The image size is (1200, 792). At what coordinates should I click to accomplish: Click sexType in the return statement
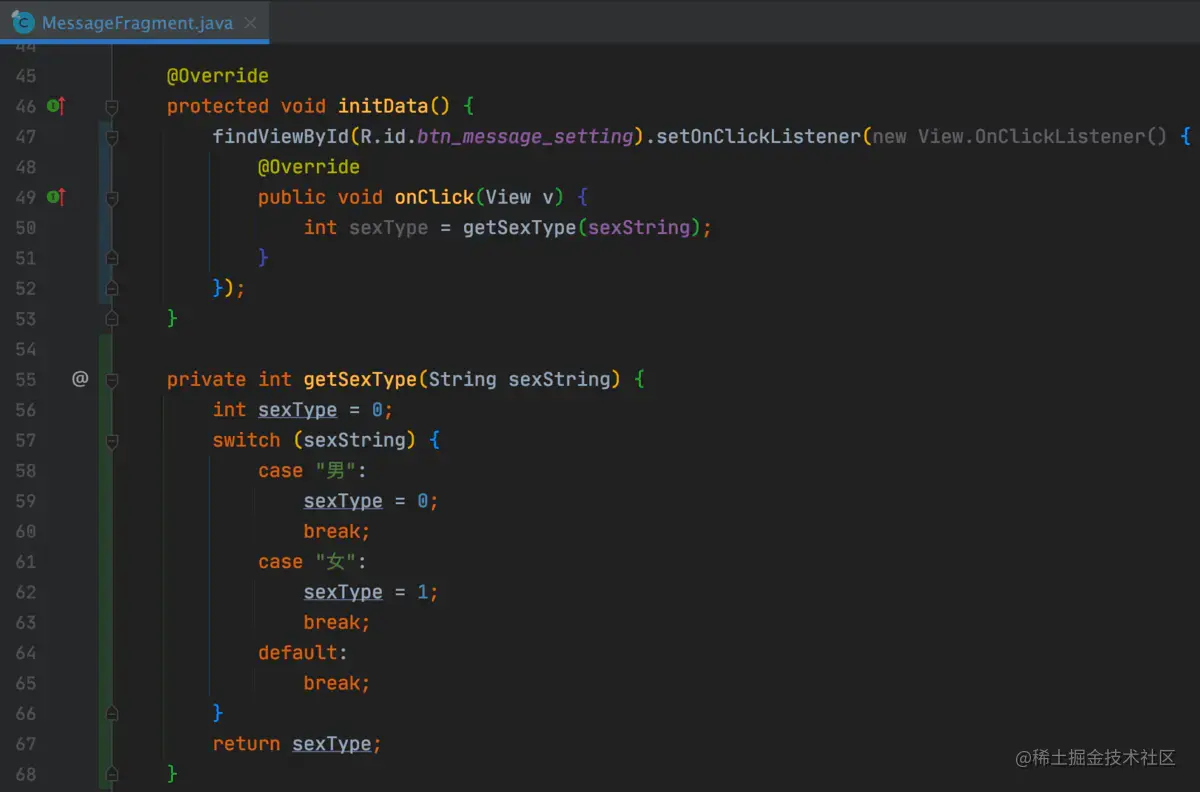pos(332,744)
